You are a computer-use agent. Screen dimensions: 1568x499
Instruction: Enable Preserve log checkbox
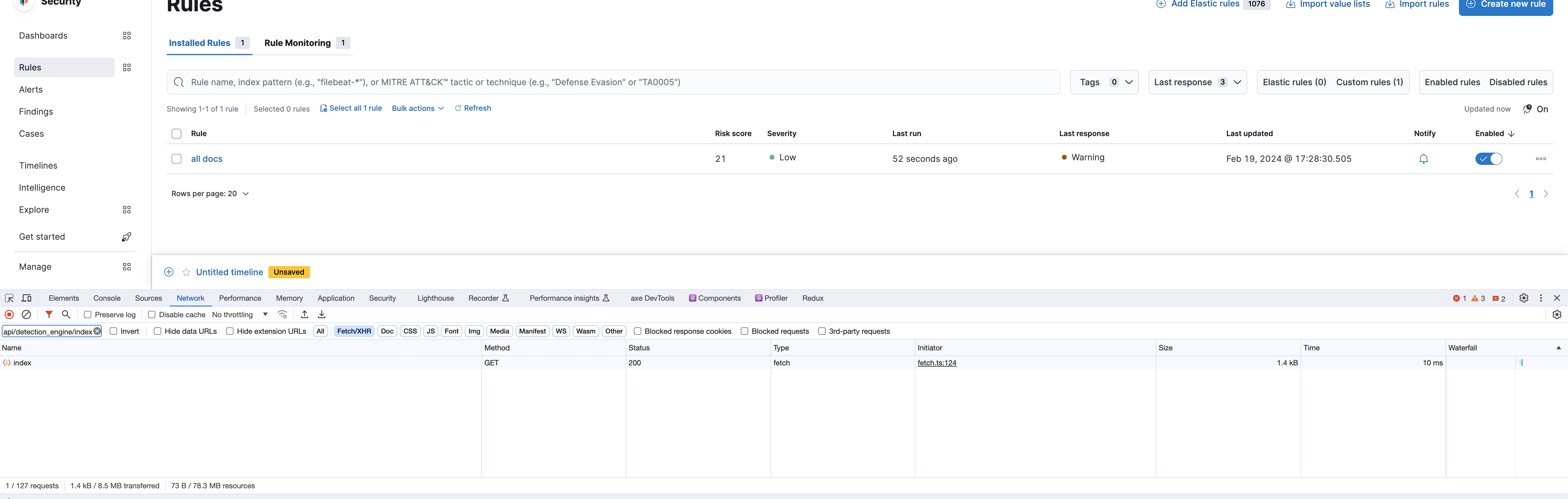click(x=88, y=315)
